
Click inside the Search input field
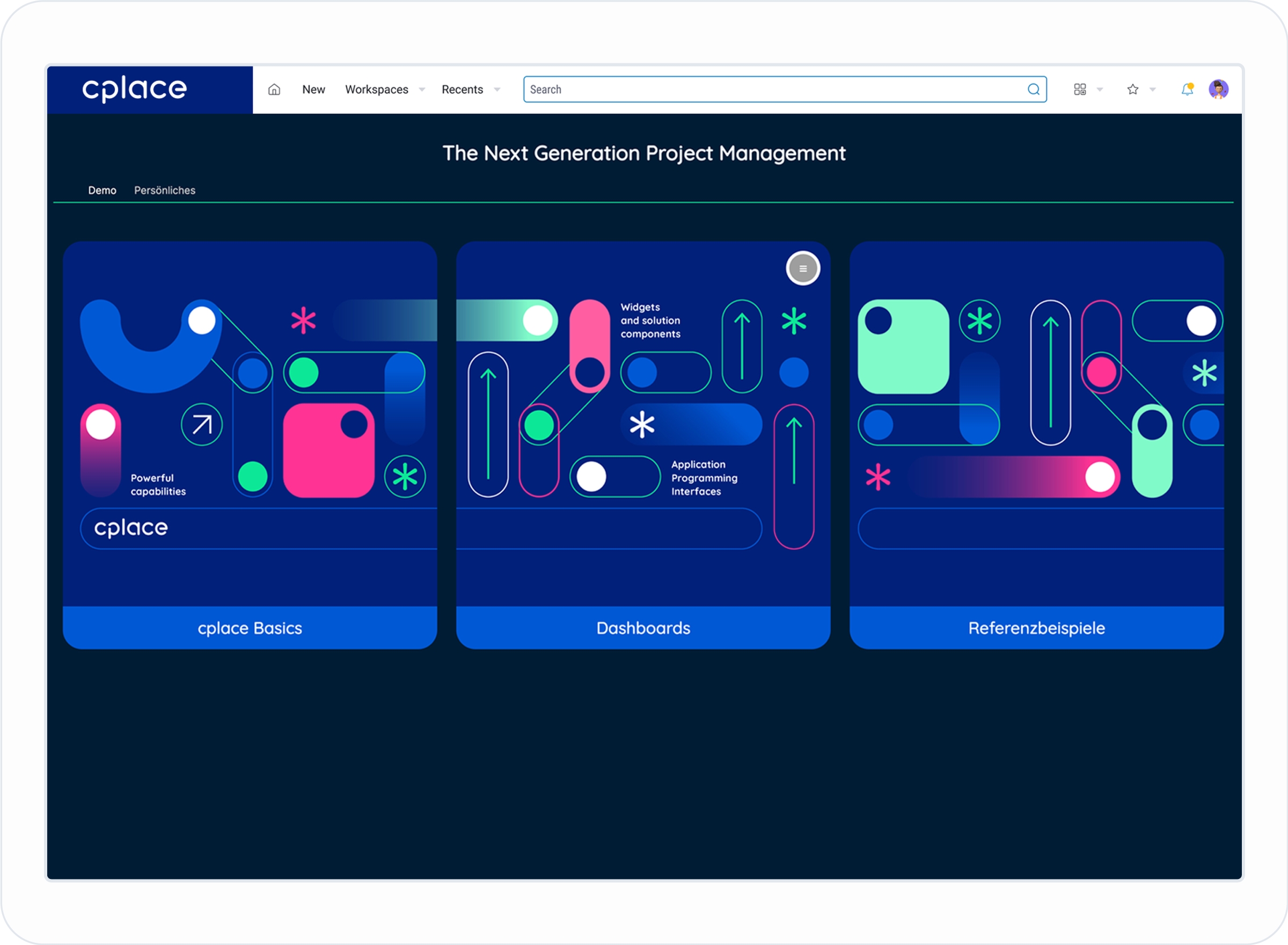click(x=772, y=89)
